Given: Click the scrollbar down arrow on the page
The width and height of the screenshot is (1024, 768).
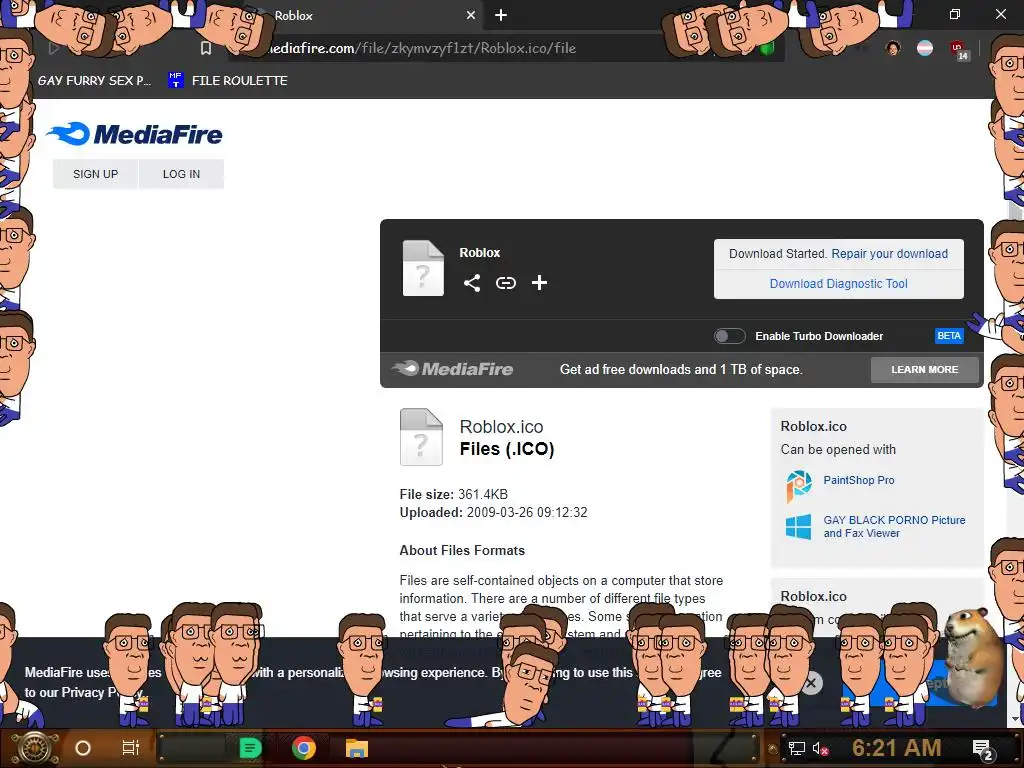Looking at the screenshot, I should [1016, 720].
